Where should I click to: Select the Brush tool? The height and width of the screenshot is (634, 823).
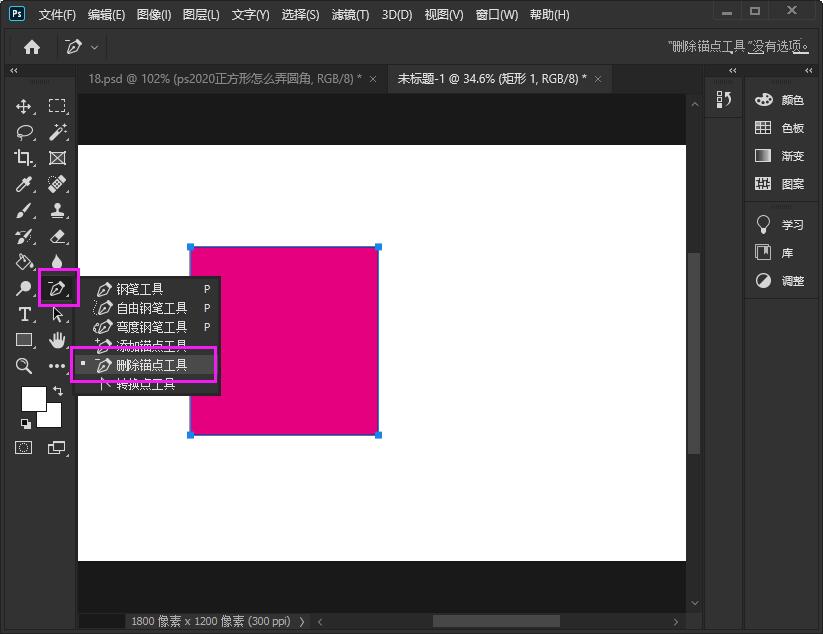[x=24, y=210]
